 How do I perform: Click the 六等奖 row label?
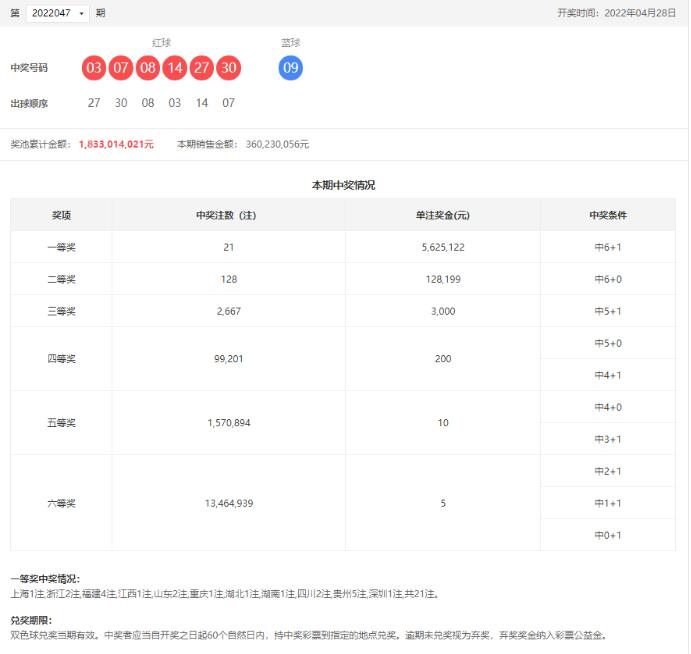[x=61, y=504]
